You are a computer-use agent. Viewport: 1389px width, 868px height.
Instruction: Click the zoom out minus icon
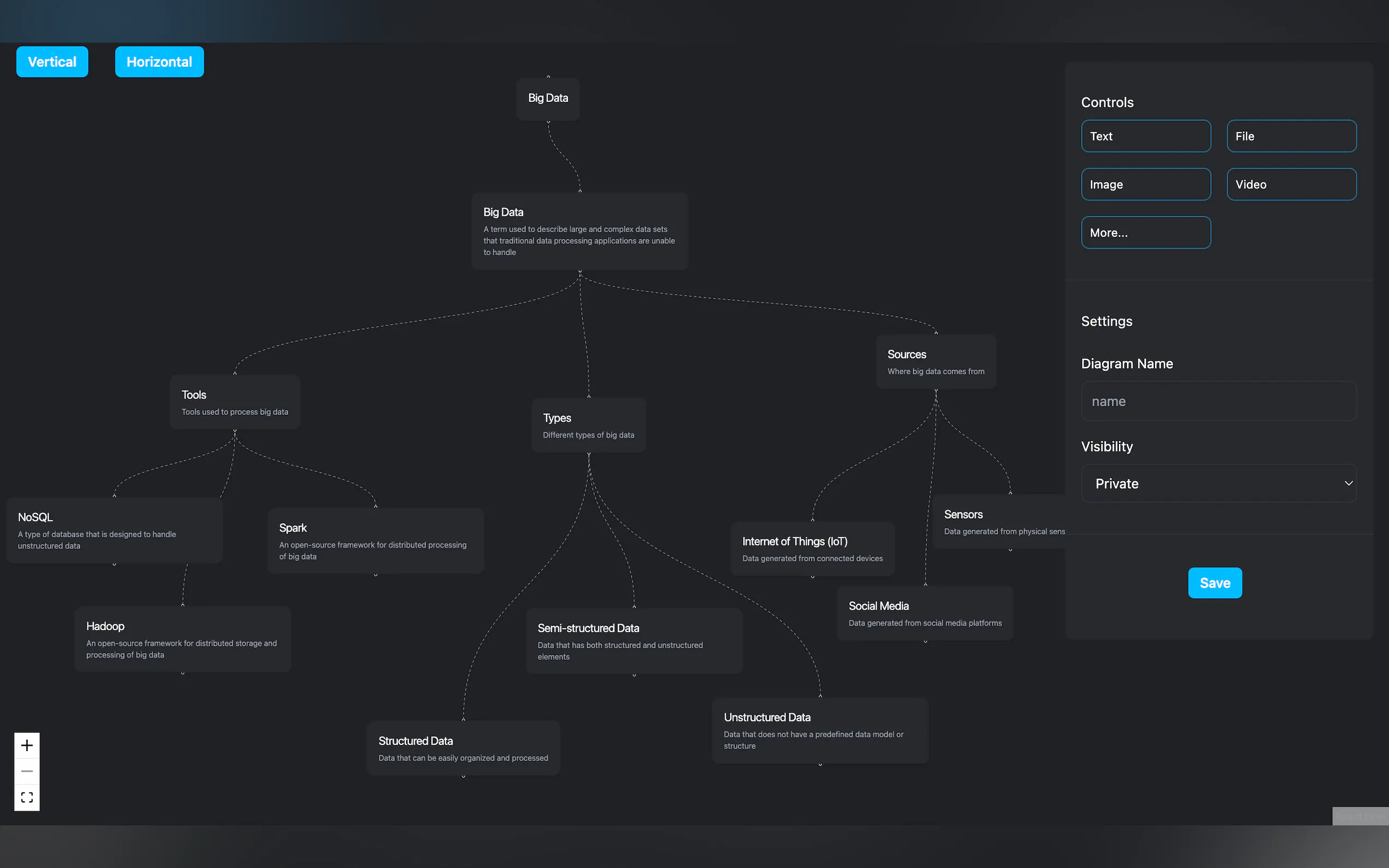pos(26,771)
